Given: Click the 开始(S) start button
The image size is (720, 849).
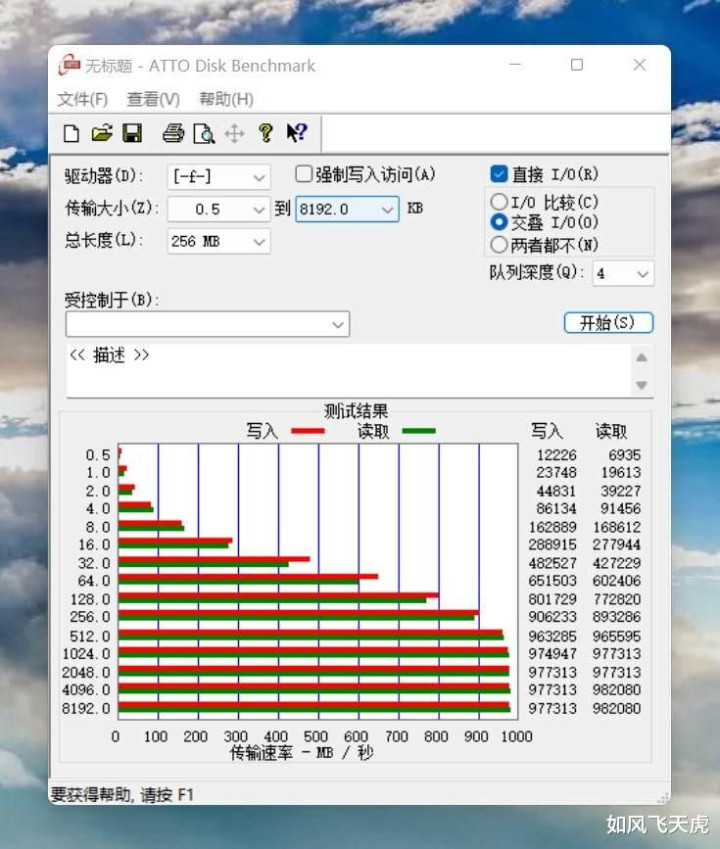Looking at the screenshot, I should click(x=608, y=323).
